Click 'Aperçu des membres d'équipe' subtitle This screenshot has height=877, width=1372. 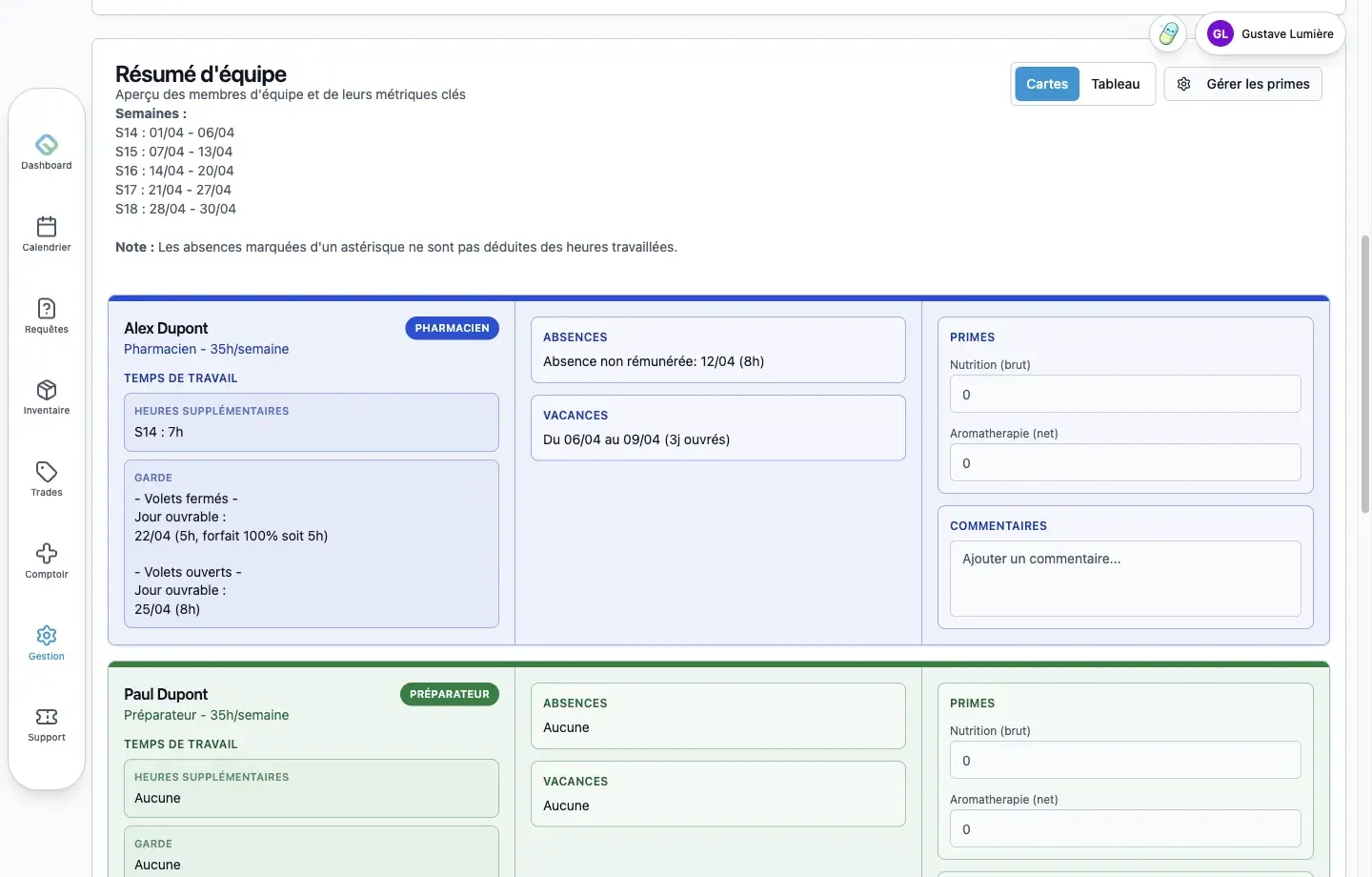pyautogui.click(x=291, y=94)
